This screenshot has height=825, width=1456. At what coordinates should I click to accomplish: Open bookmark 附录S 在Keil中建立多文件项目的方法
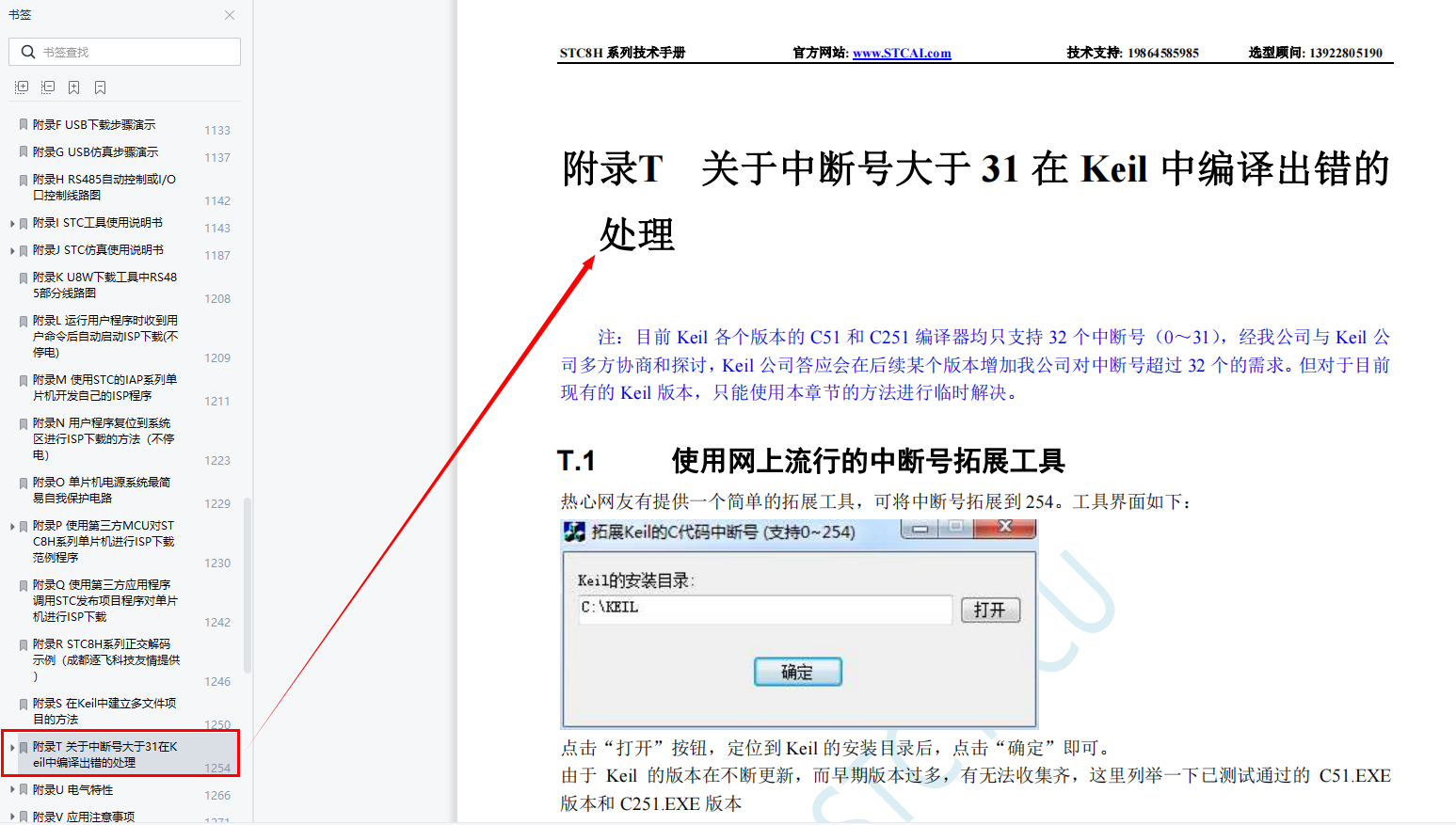pyautogui.click(x=104, y=711)
